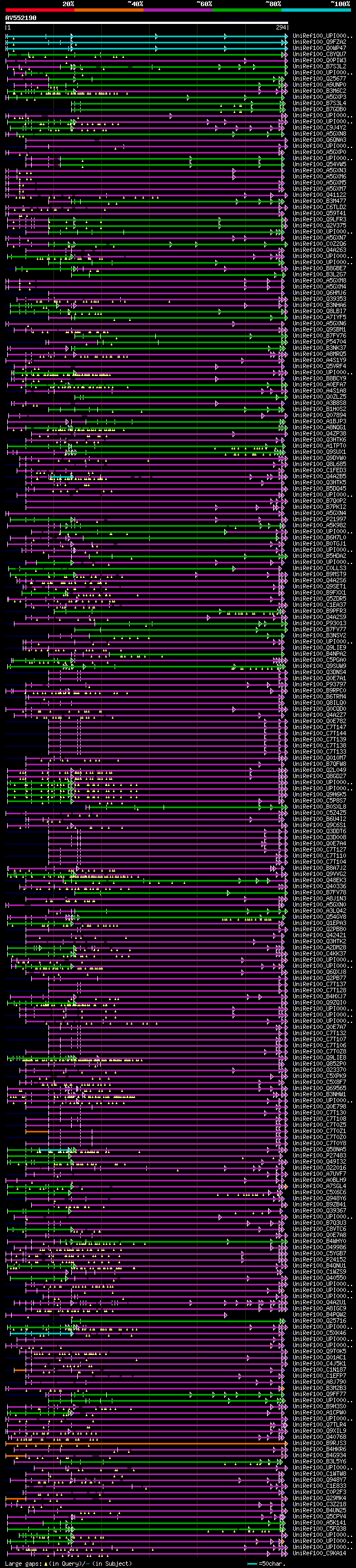Open UniRef100_A5GXN8 hit
356x1568 pixels.
tap(319, 133)
